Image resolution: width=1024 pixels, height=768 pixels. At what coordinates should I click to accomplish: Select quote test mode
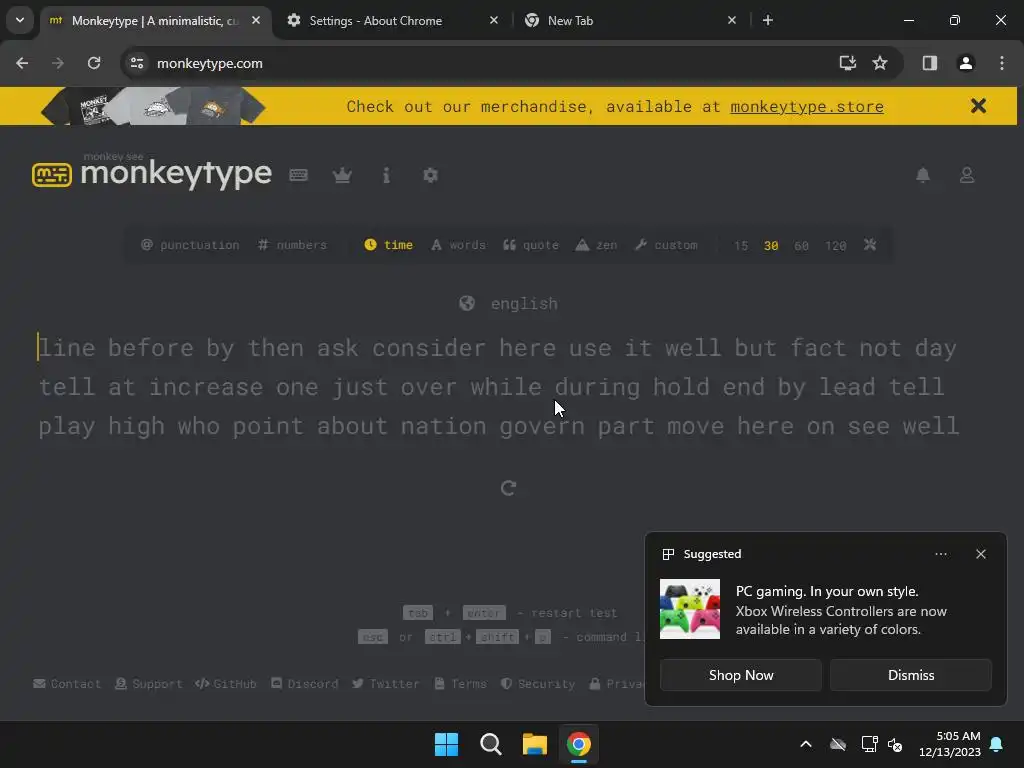(x=531, y=245)
